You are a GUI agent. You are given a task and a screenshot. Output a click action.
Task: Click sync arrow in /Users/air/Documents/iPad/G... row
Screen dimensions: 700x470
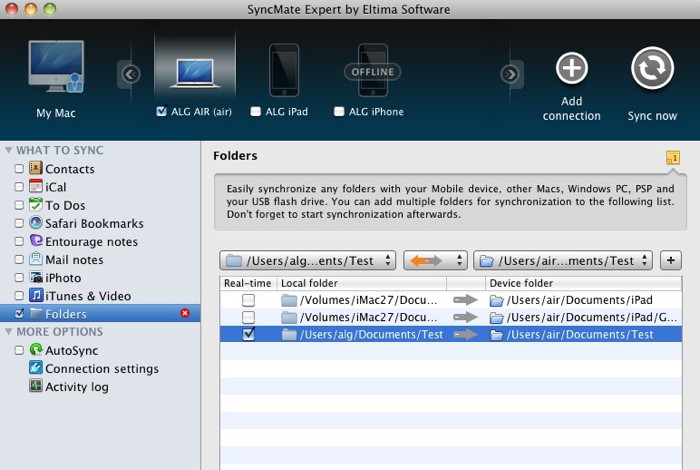tap(465, 317)
